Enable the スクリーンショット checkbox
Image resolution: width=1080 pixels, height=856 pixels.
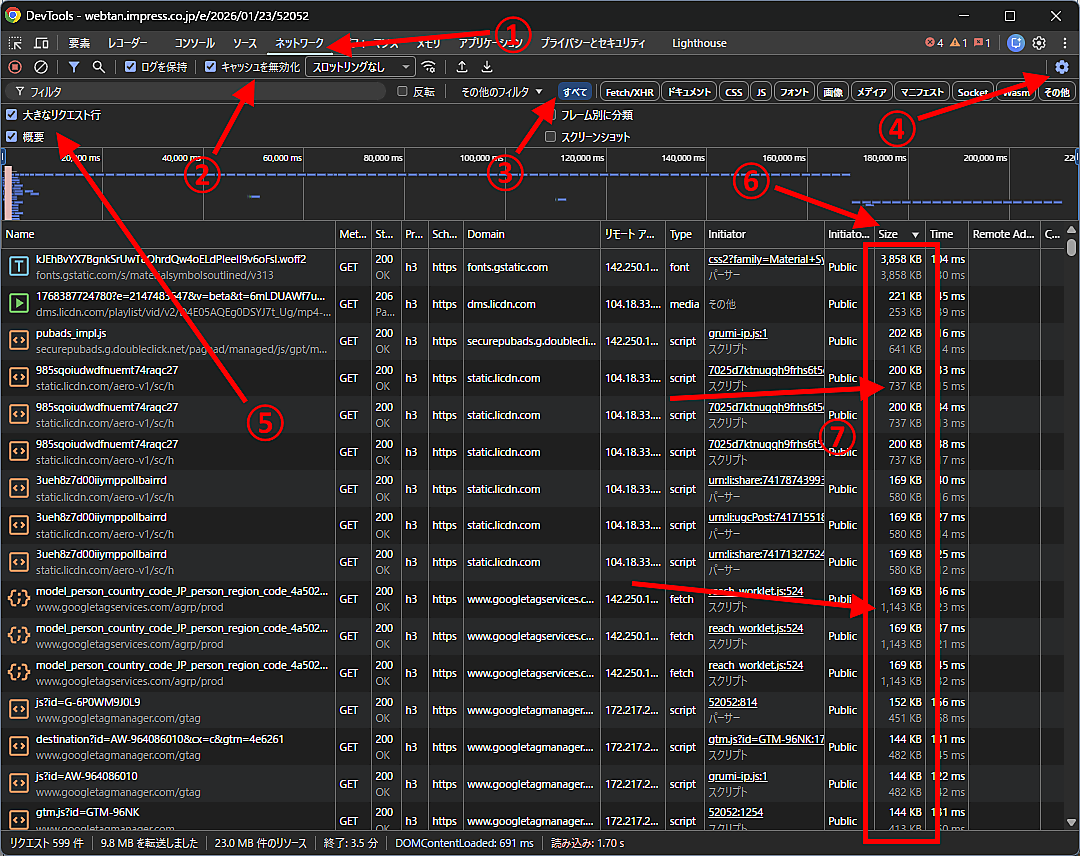click(x=551, y=137)
